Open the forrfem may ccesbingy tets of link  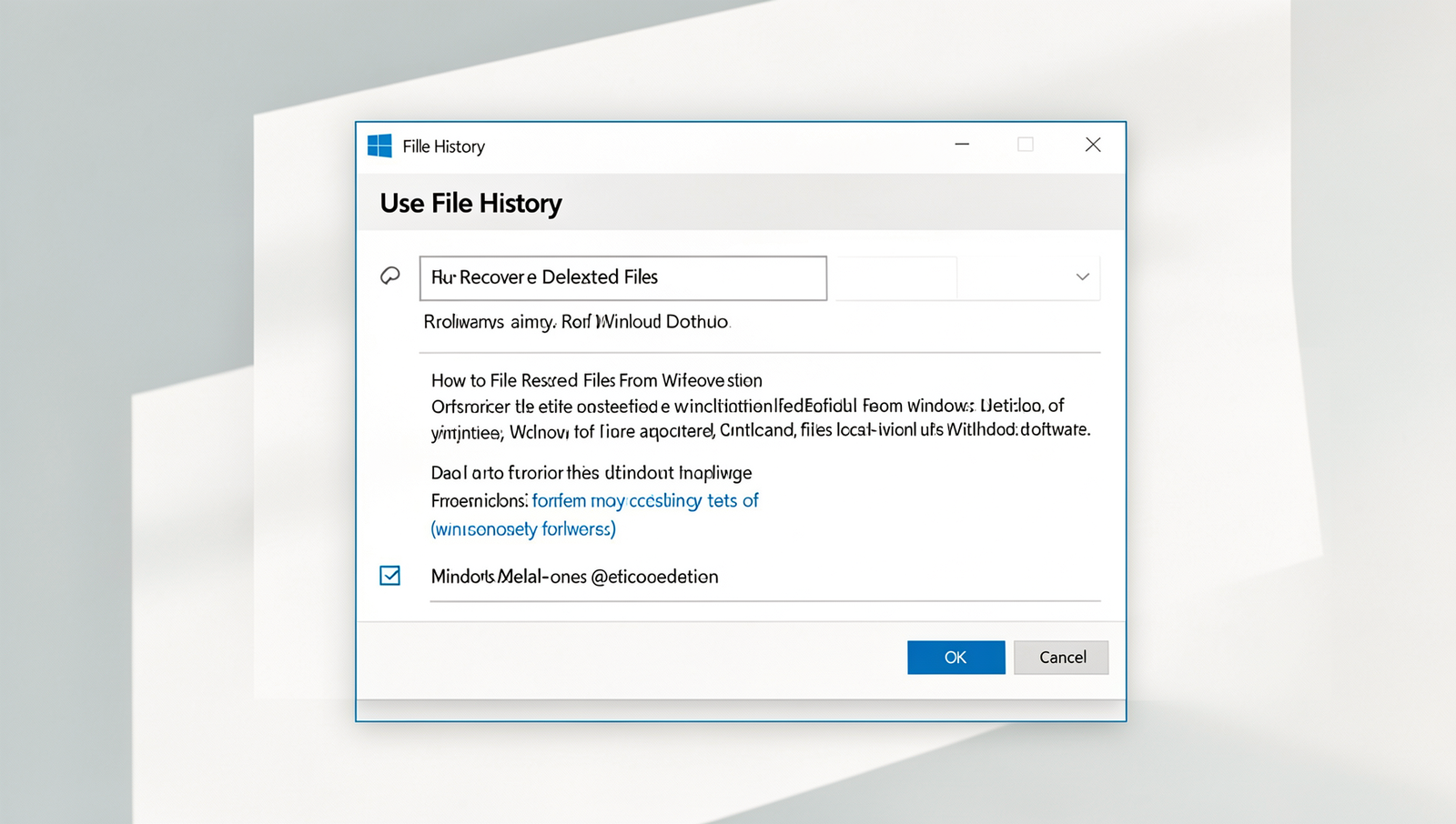(x=645, y=500)
